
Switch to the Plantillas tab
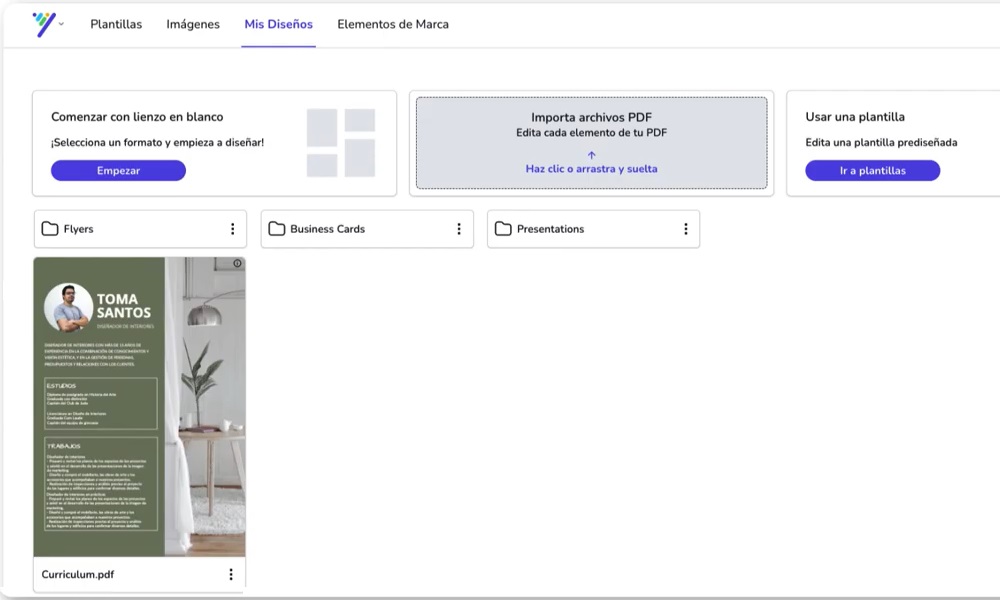115,23
